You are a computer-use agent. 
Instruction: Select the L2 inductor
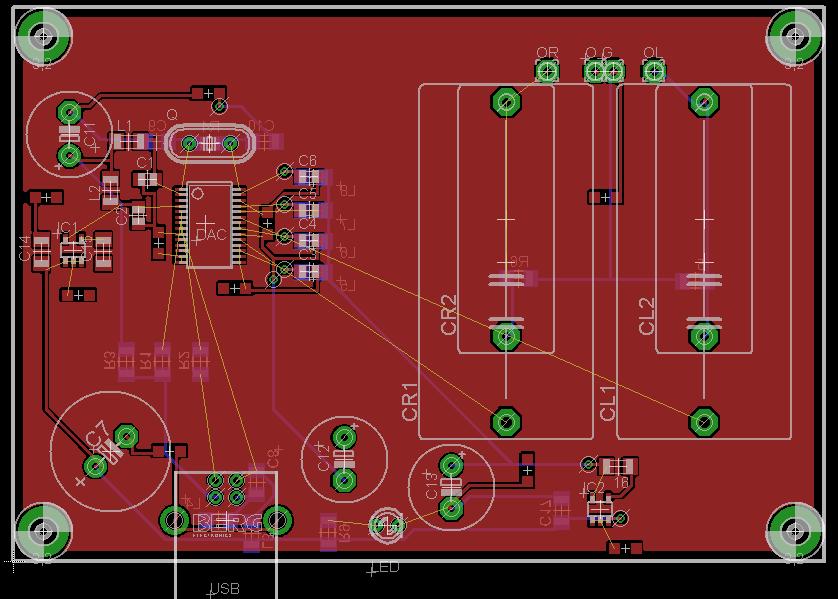tap(110, 189)
